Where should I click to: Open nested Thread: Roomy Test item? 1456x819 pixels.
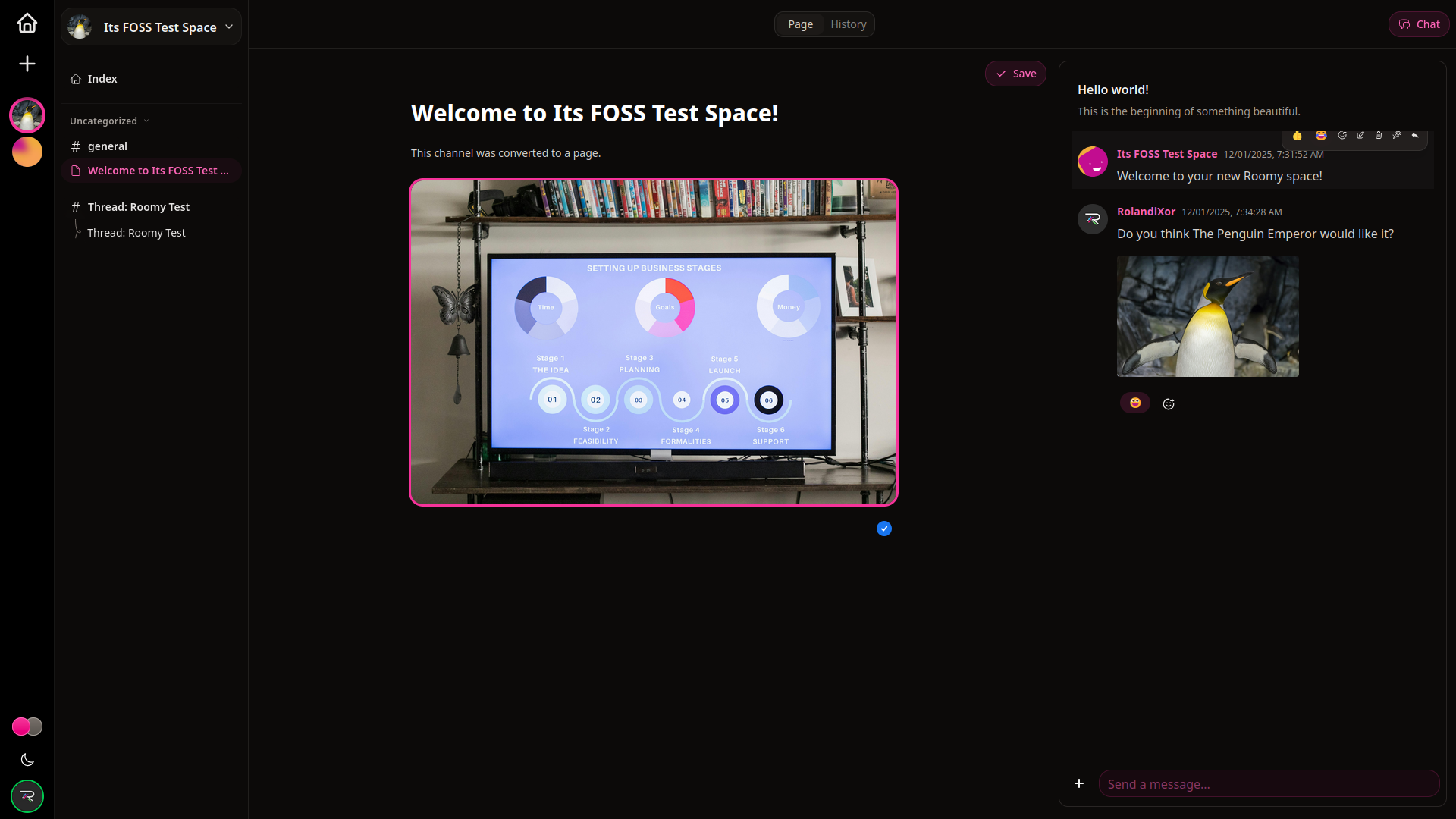(136, 233)
